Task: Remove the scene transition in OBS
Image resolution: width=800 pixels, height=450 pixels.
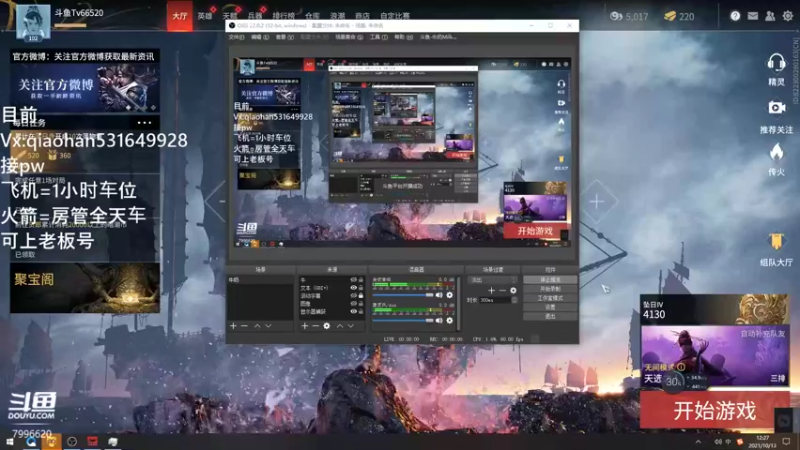Action: pyautogui.click(x=502, y=290)
